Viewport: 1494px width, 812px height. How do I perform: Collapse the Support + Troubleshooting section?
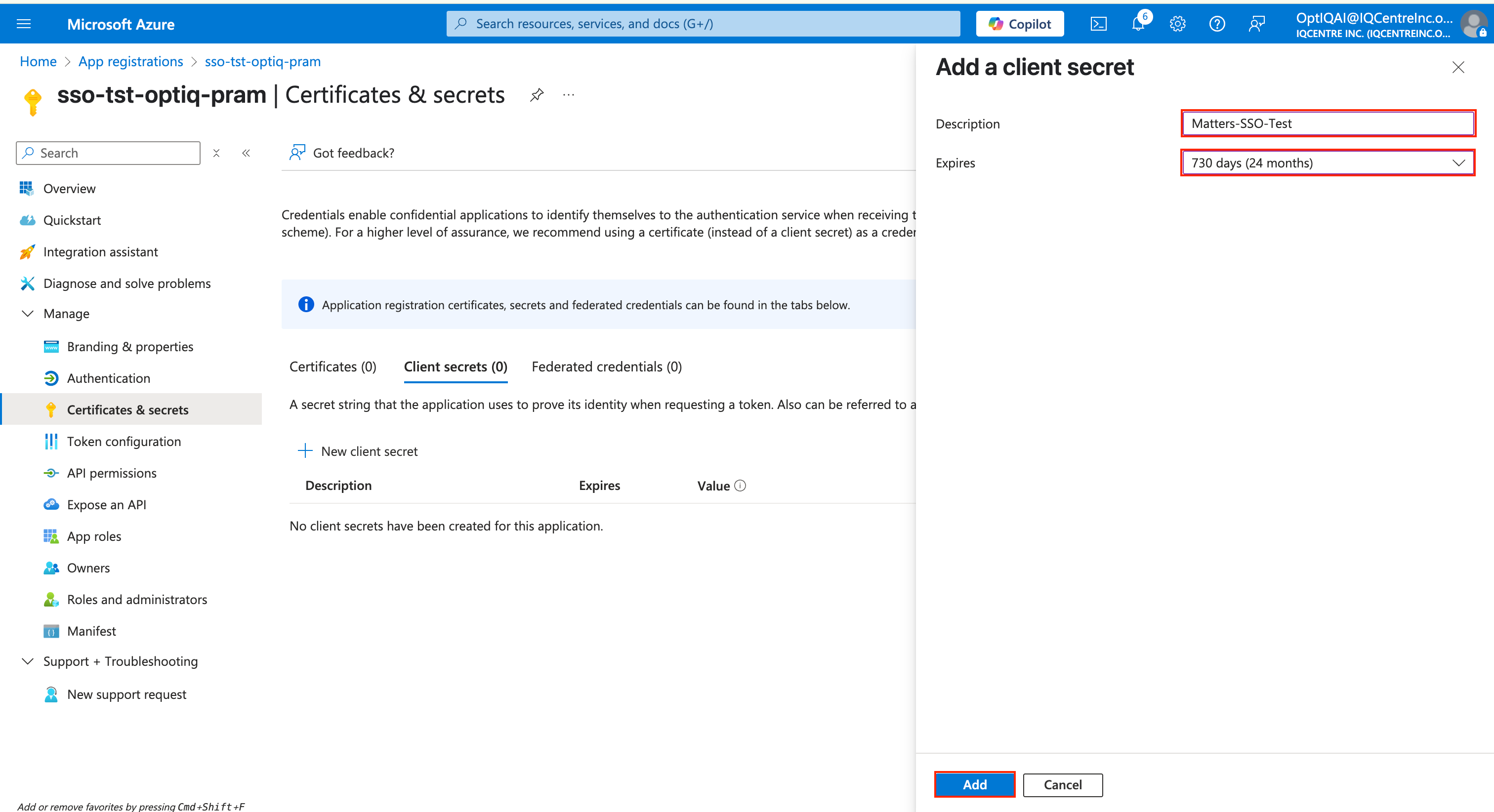(27, 661)
